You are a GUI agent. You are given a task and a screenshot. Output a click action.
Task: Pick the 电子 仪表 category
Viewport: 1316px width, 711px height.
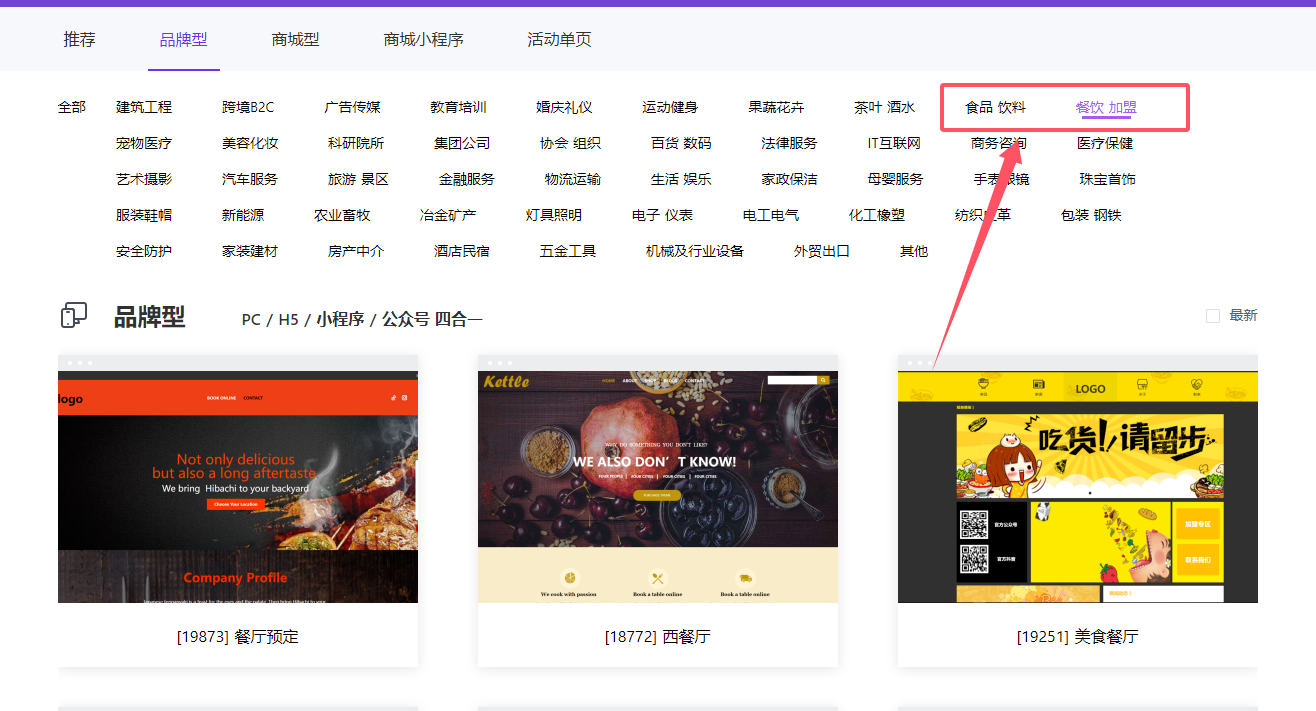pyautogui.click(x=662, y=215)
